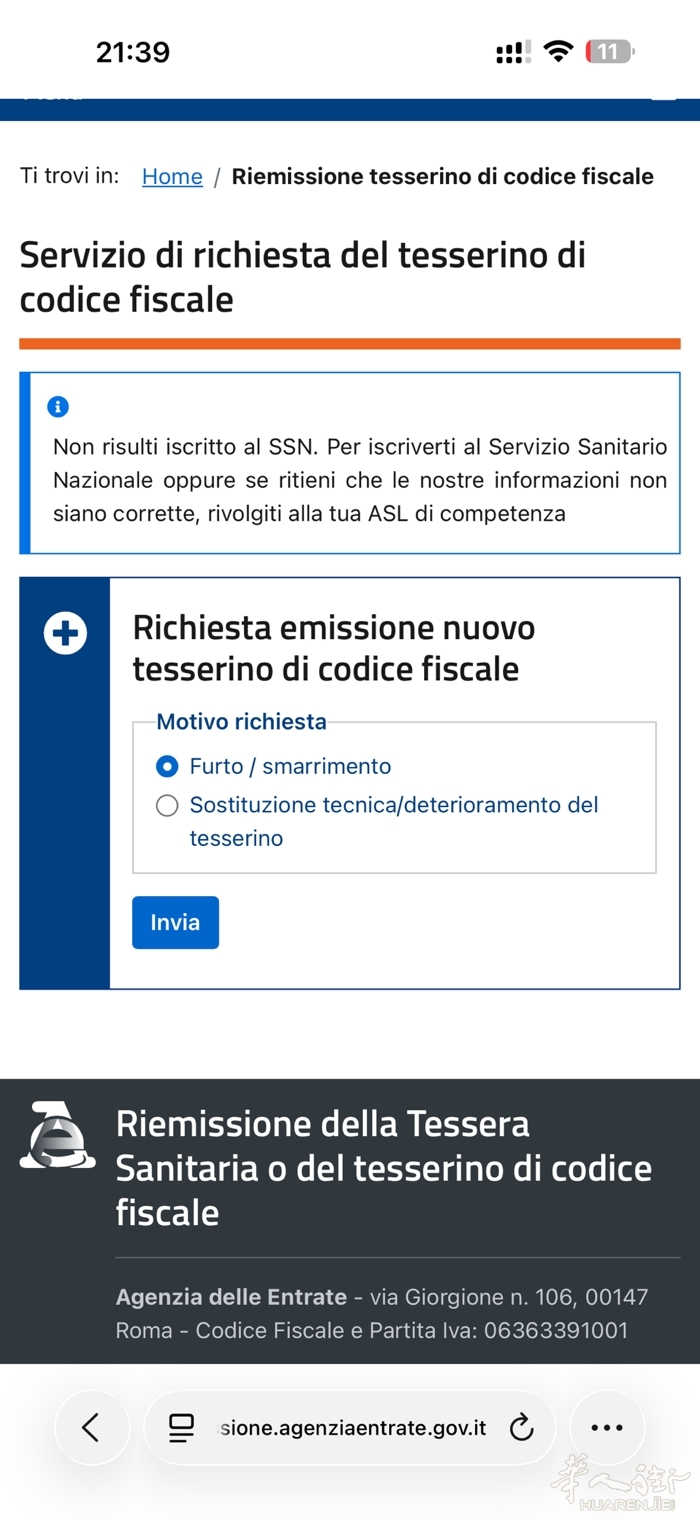The width and height of the screenshot is (700, 1520).
Task: Tap the battery indicator in the status bar
Action: 609,51
